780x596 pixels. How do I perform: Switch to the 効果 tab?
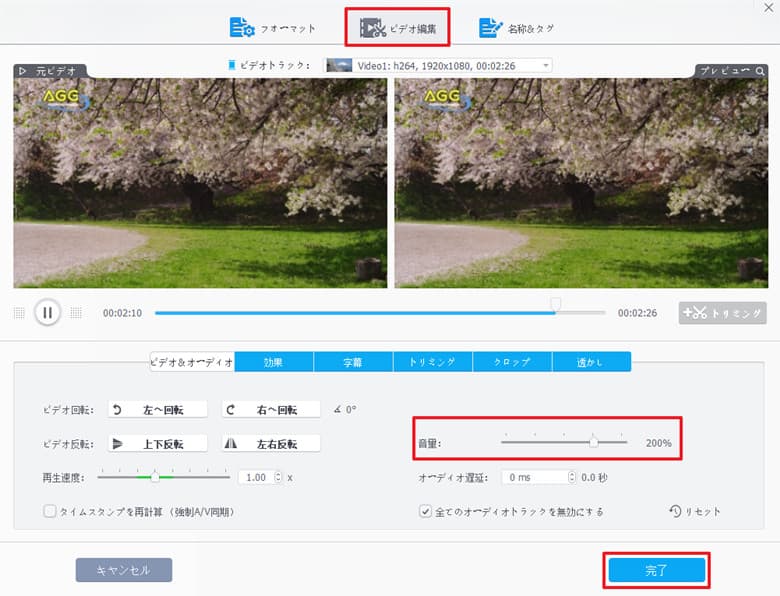[273, 362]
